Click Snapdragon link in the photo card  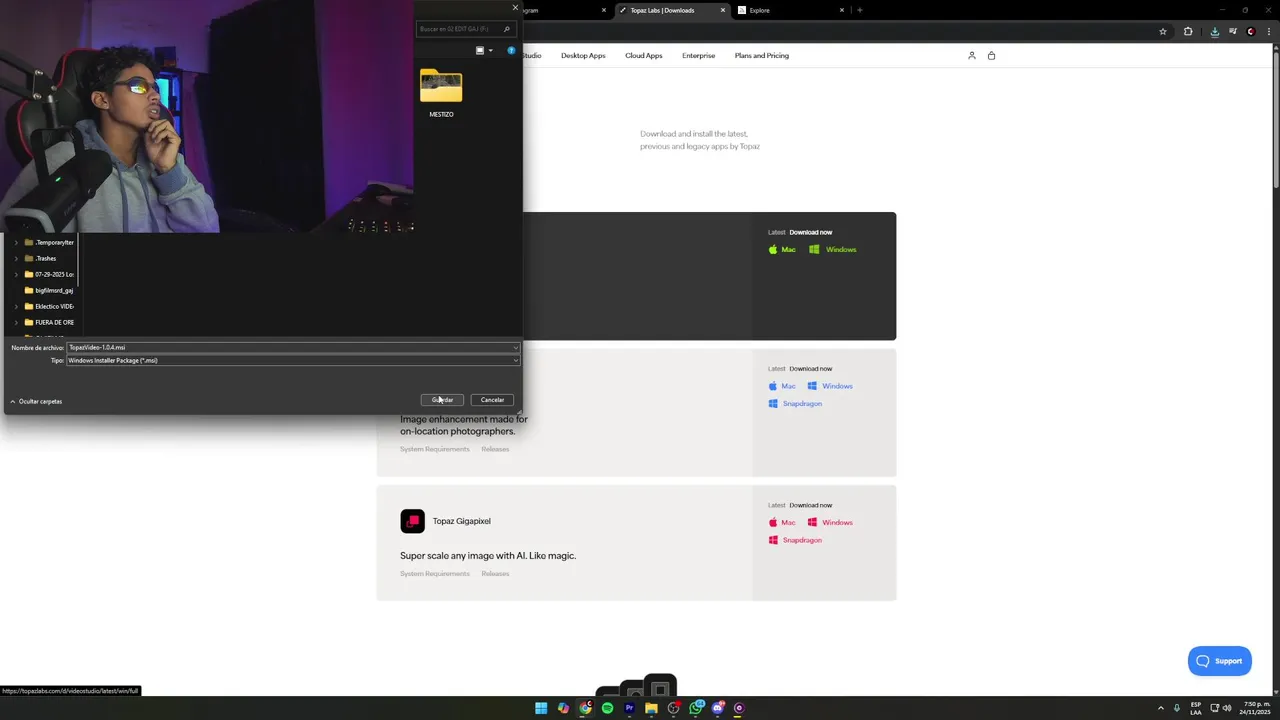[x=795, y=403]
